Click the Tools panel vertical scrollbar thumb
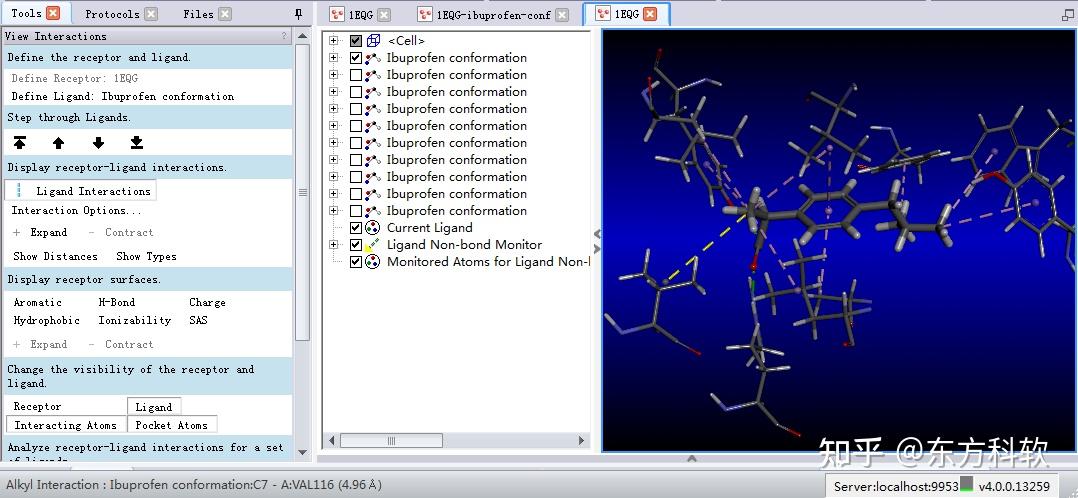Image resolution: width=1078 pixels, height=498 pixels. [302, 193]
